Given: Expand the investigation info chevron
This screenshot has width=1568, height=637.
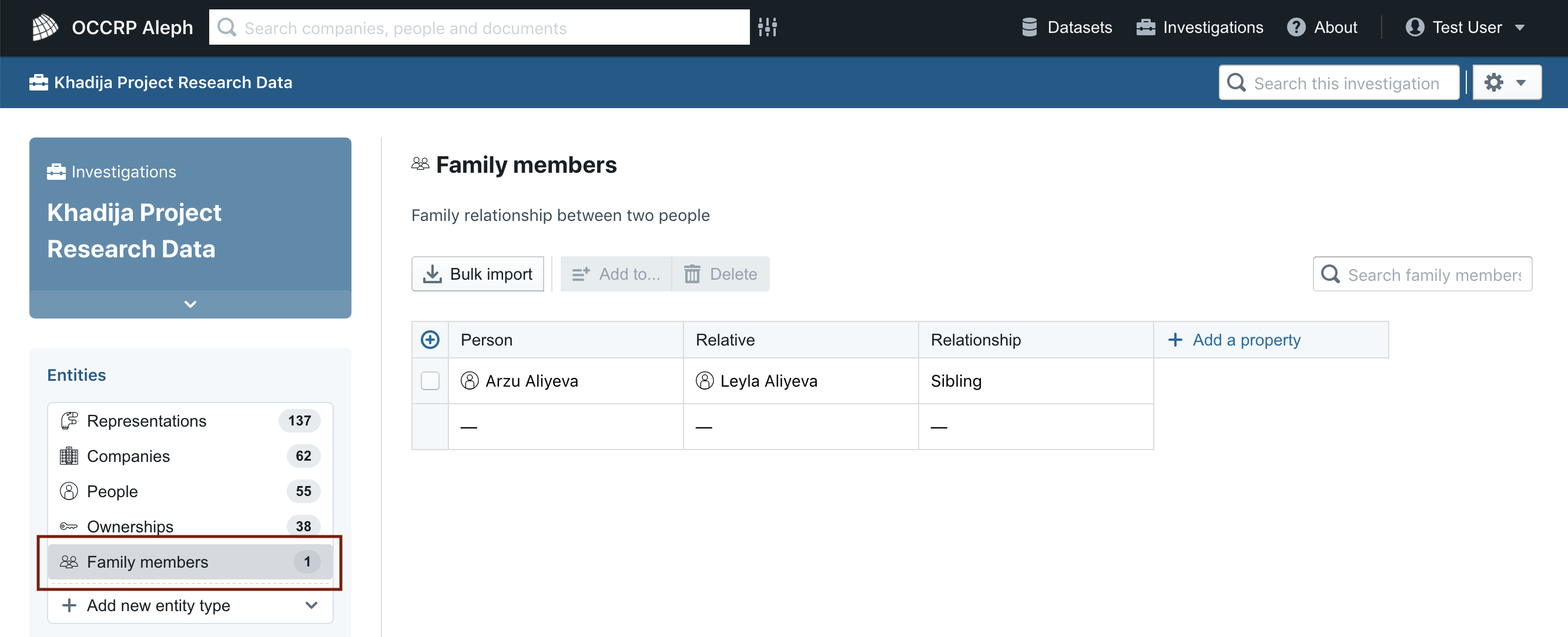Looking at the screenshot, I should click(x=190, y=304).
